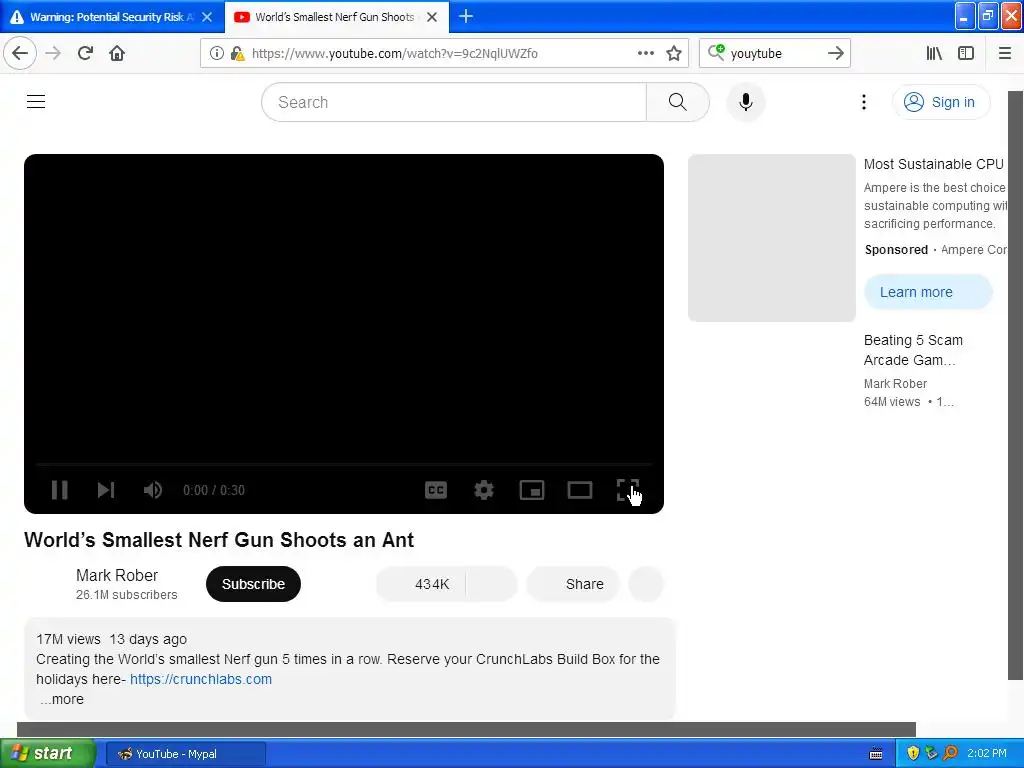
Task: Open video settings gear icon
Action: click(x=484, y=490)
